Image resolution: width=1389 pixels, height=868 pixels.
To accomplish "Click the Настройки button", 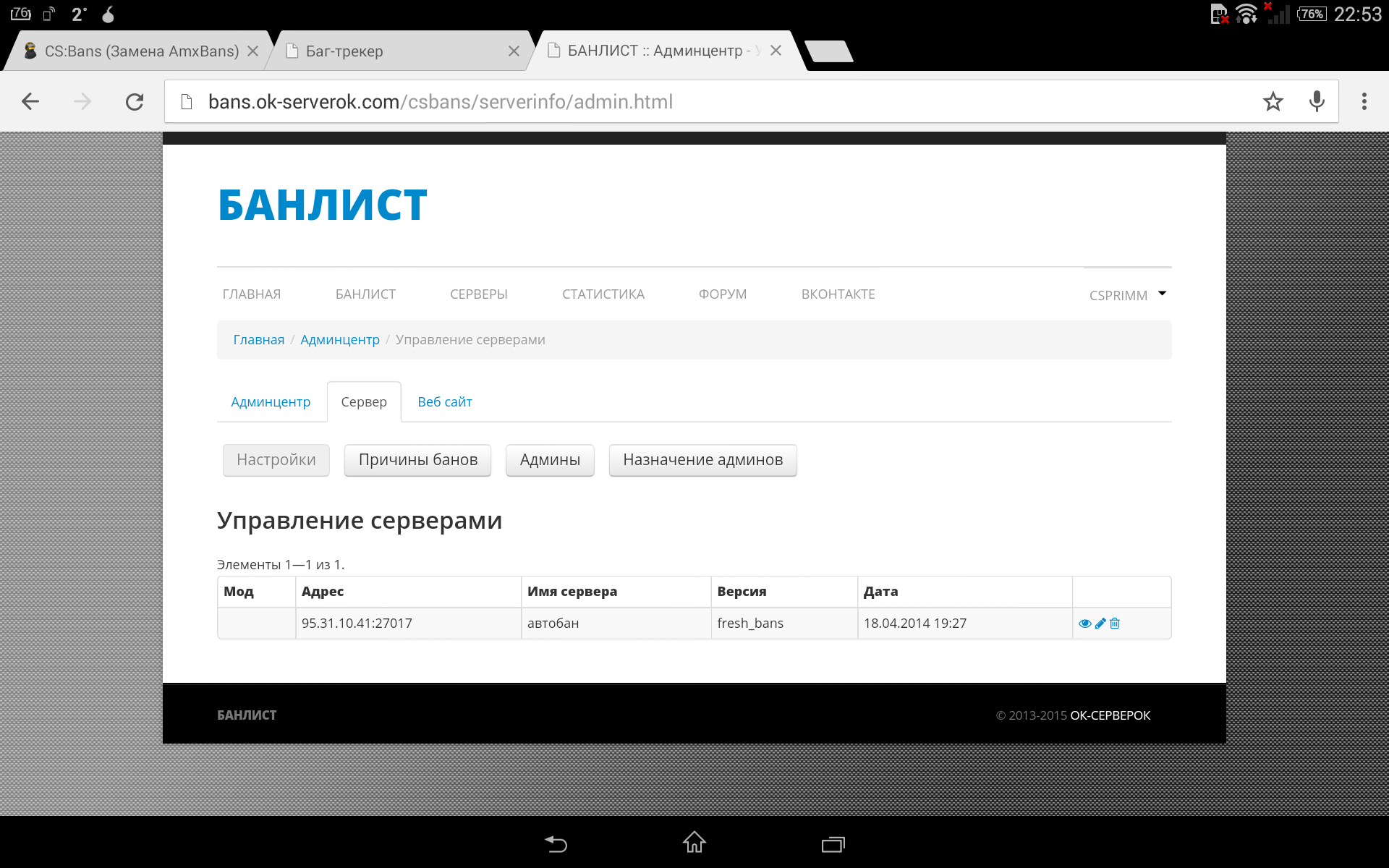I will tap(276, 460).
